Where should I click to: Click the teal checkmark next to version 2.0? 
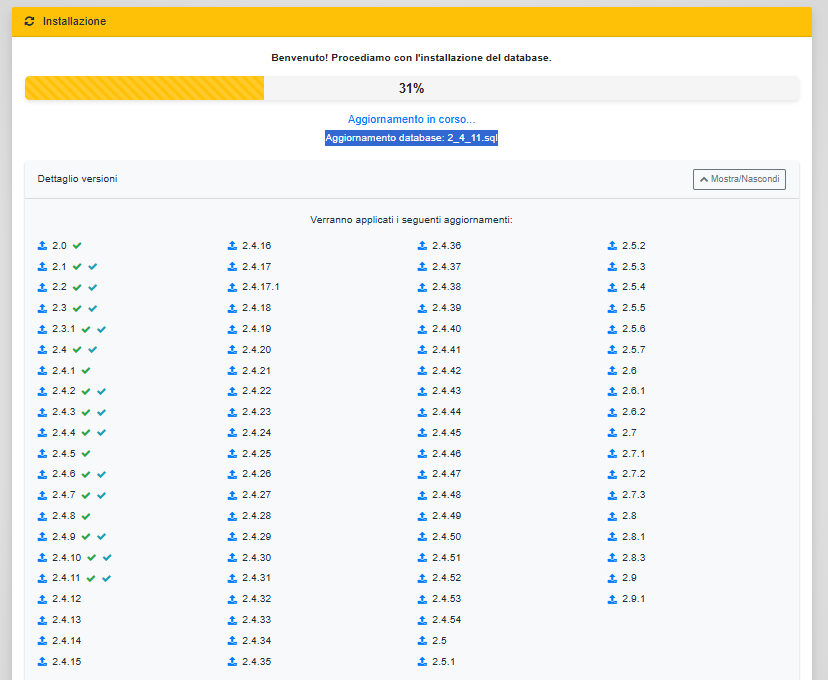tap(77, 245)
